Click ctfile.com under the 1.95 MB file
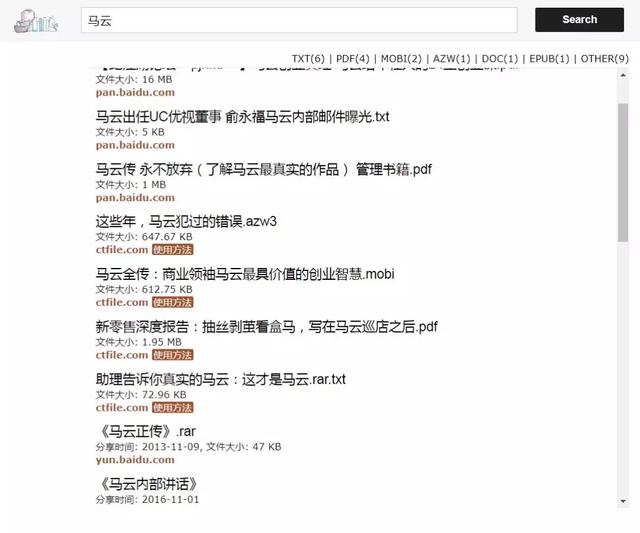 point(122,355)
